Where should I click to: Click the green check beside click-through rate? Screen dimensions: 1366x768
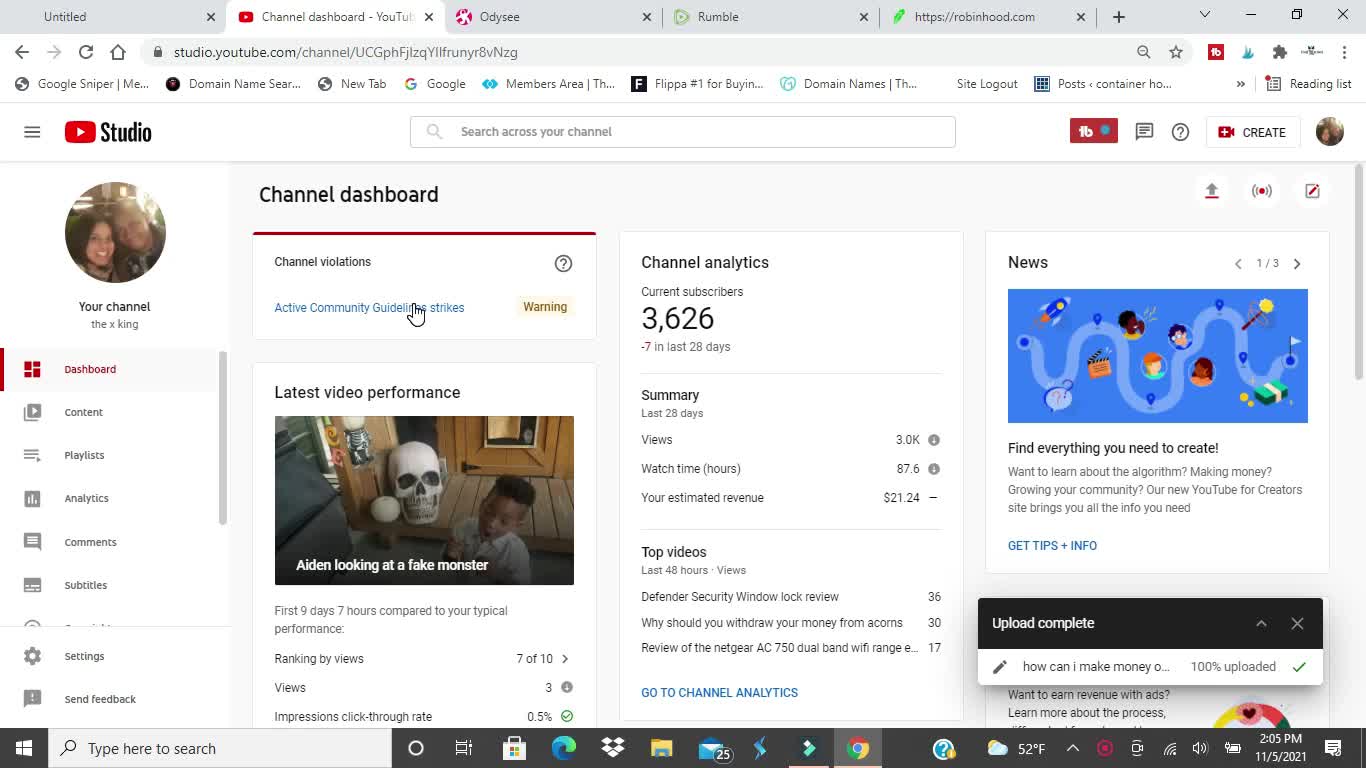point(567,716)
